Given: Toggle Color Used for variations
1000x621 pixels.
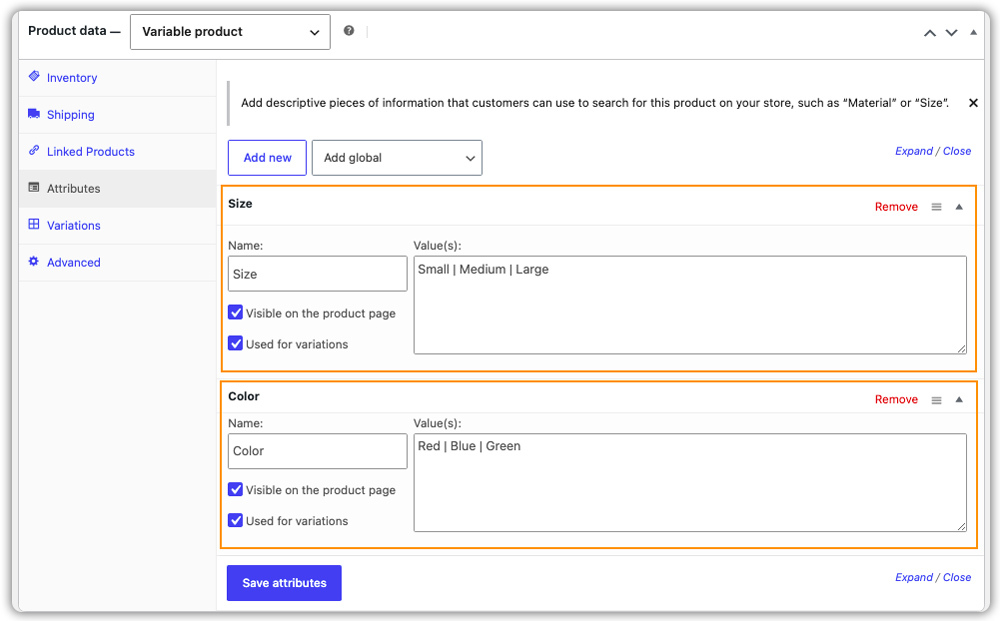Looking at the screenshot, I should [235, 520].
